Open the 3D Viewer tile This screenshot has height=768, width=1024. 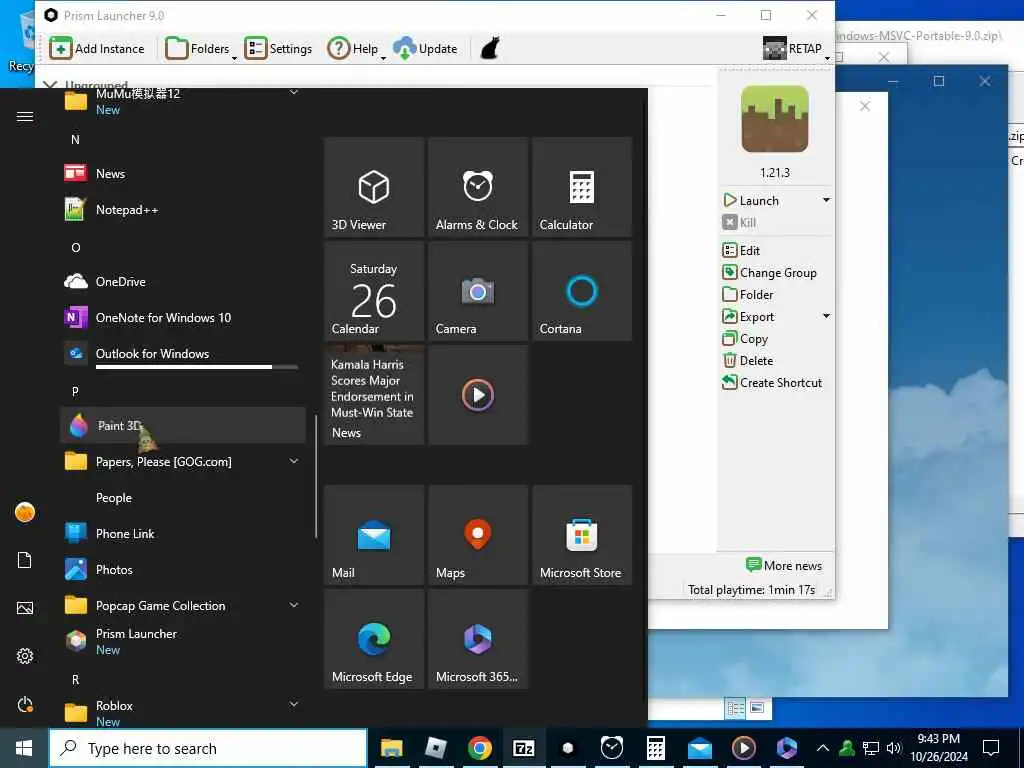374,187
